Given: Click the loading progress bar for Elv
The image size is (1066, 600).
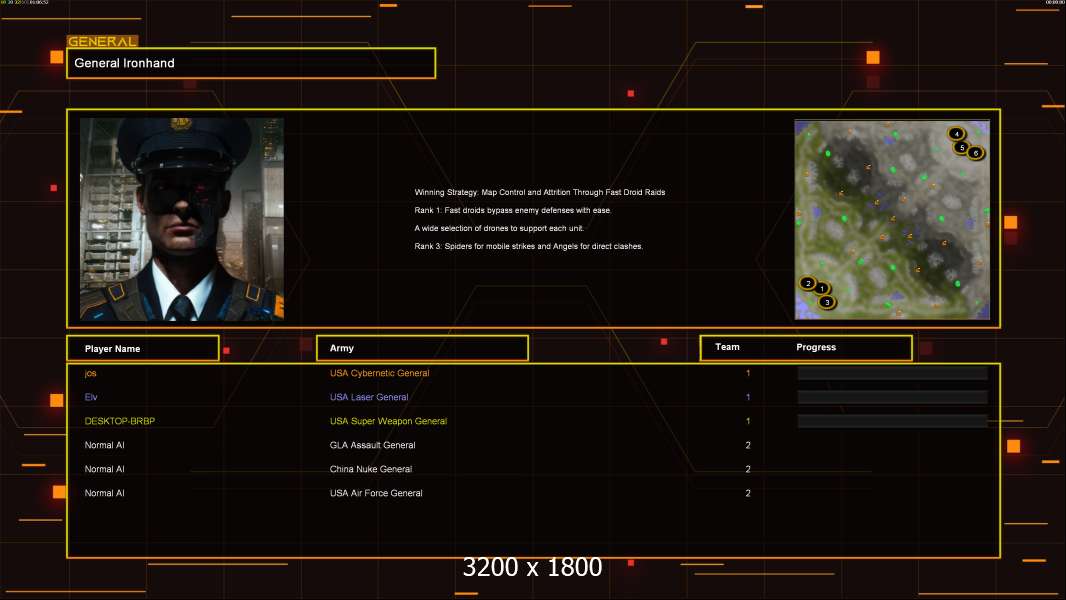Looking at the screenshot, I should tap(892, 397).
